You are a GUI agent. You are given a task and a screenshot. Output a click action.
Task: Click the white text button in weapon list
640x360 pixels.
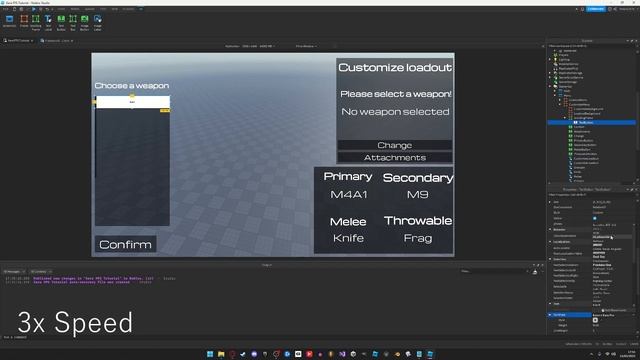[x=132, y=102]
